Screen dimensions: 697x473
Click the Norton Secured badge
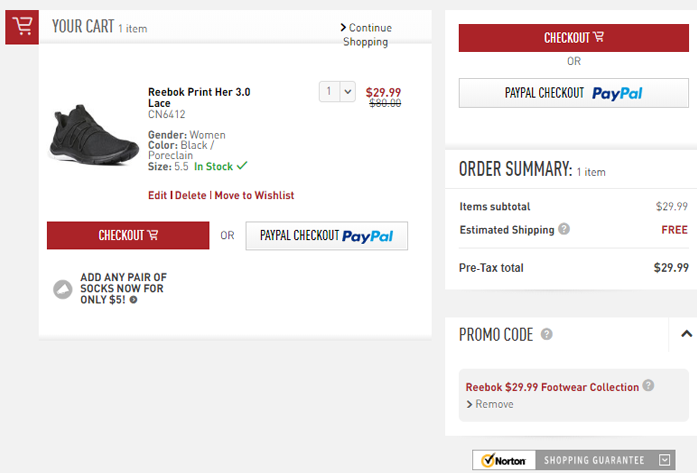pos(505,460)
